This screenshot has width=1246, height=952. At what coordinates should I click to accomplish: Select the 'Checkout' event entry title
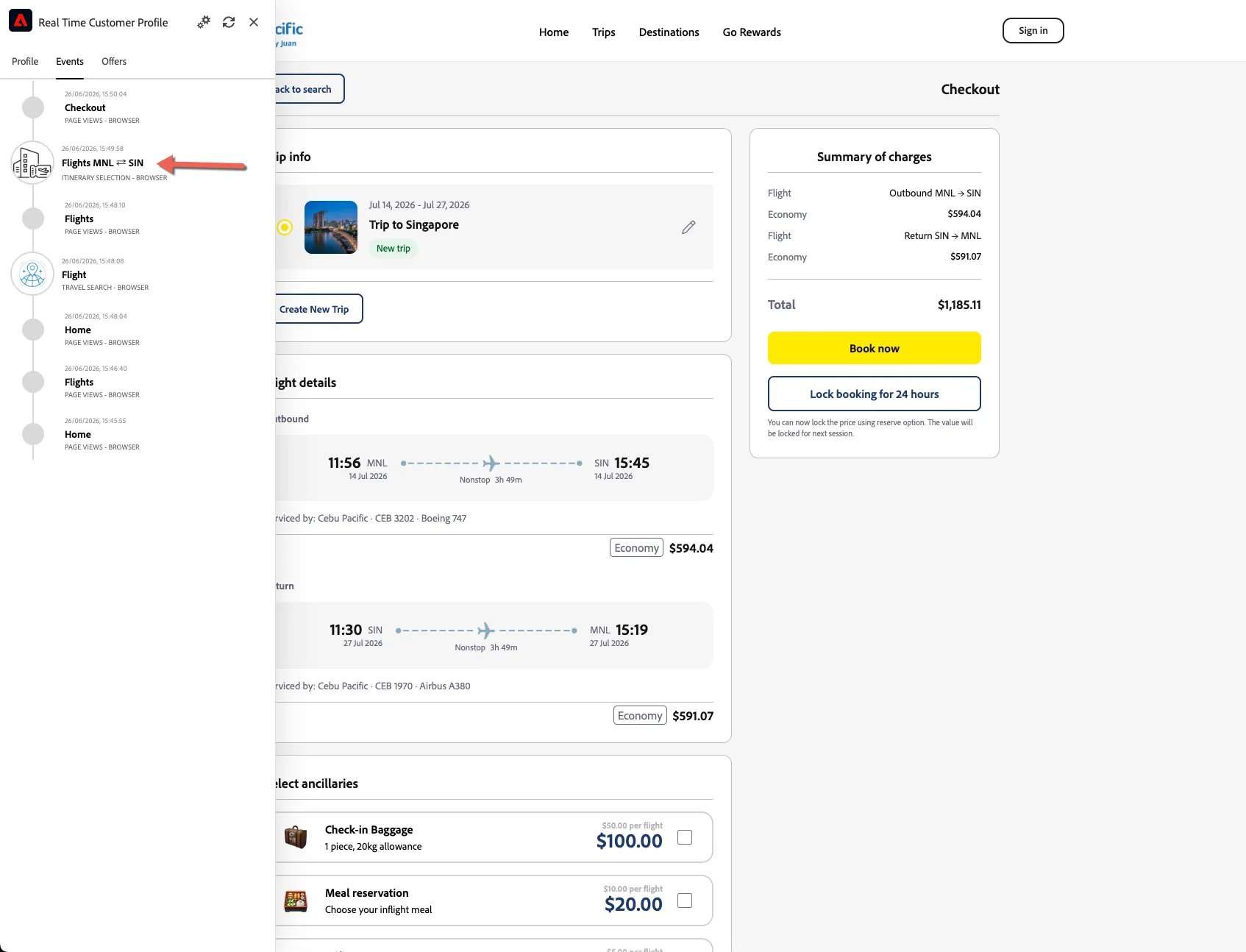(x=85, y=108)
